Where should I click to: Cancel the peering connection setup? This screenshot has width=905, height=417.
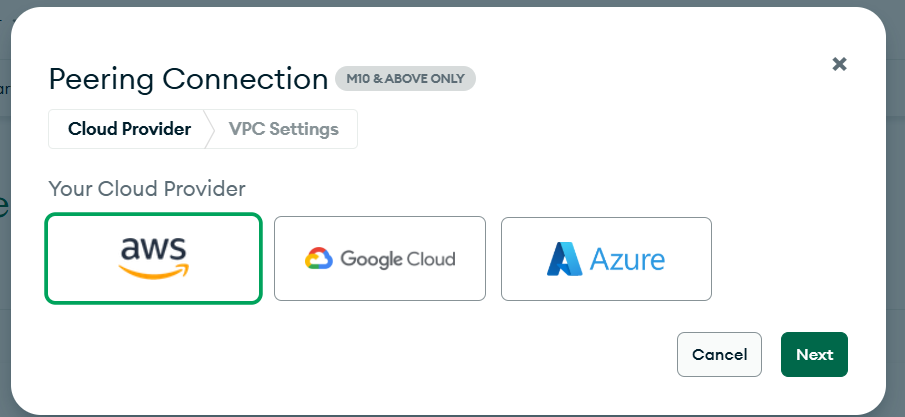(719, 354)
